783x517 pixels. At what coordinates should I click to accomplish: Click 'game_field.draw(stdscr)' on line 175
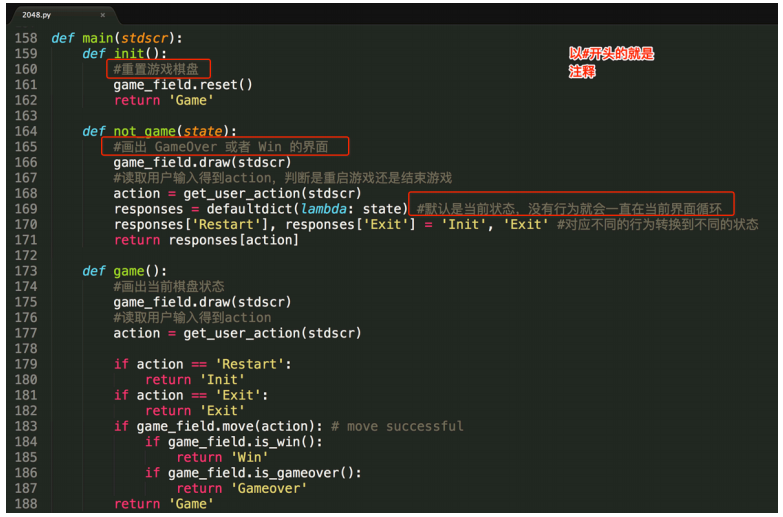pyautogui.click(x=202, y=302)
